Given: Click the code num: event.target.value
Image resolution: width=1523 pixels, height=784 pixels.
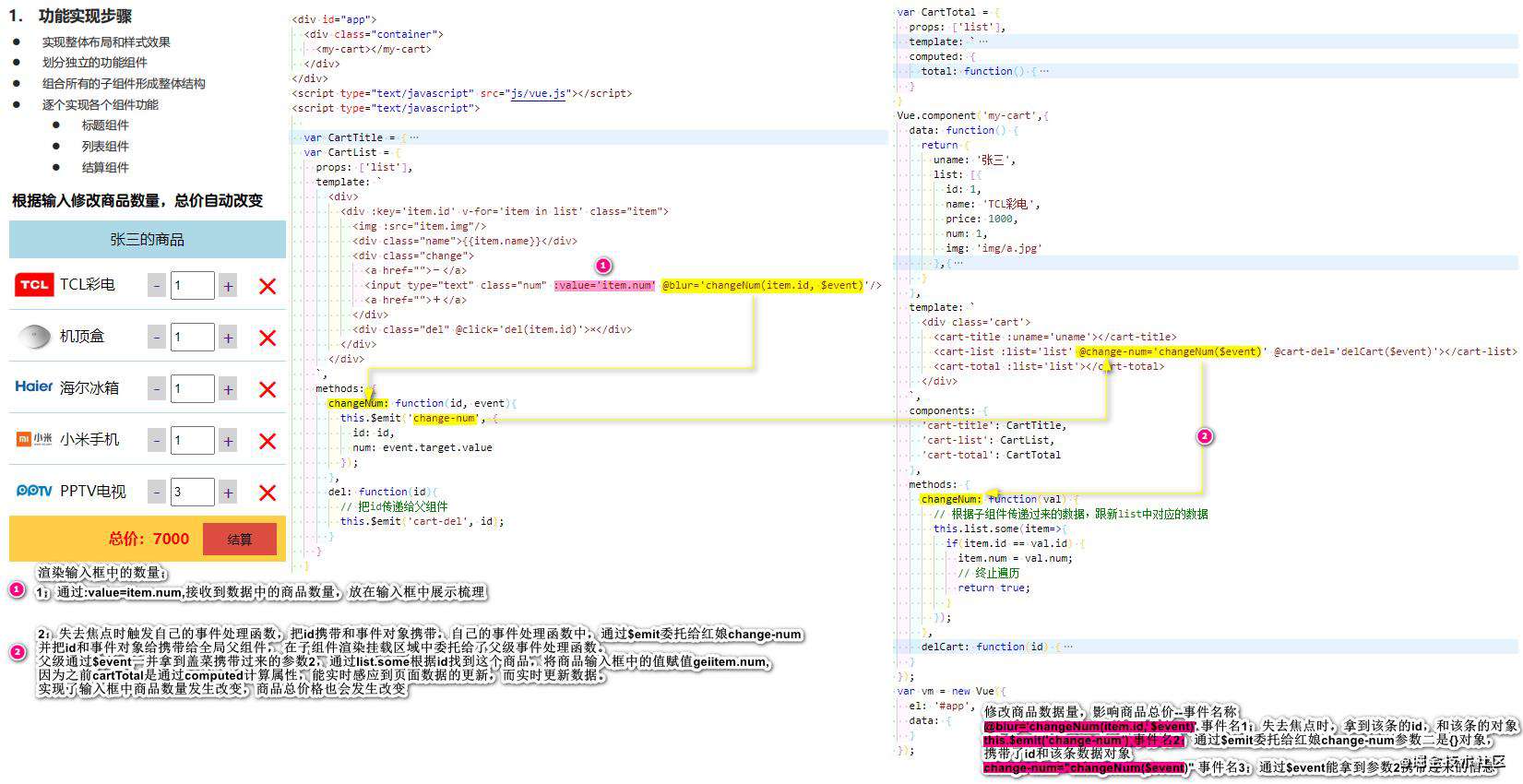Looking at the screenshot, I should coord(422,447).
